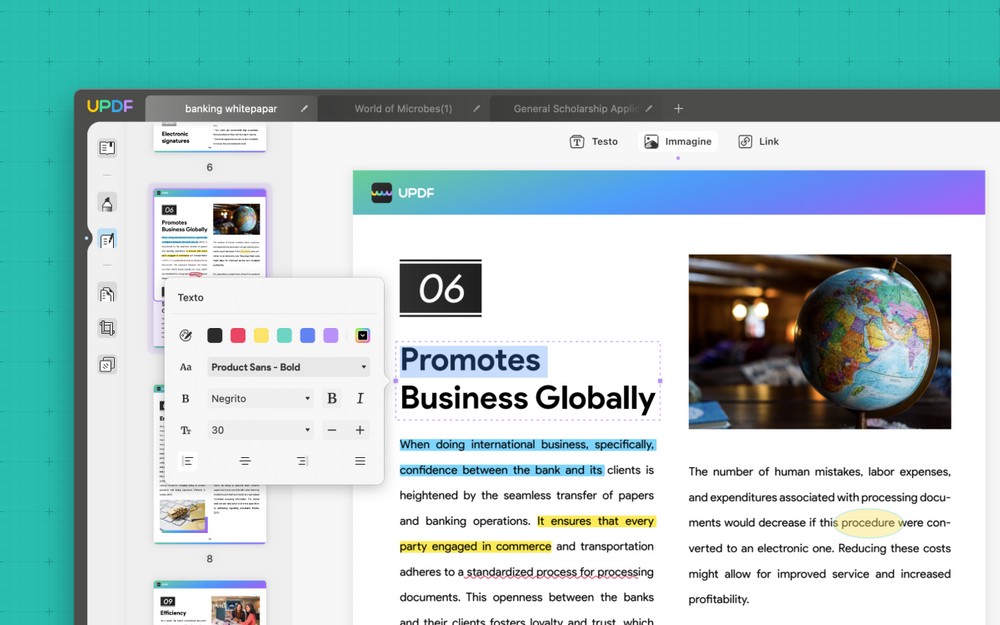
Task: Click the globe image in document
Action: pyautogui.click(x=820, y=342)
